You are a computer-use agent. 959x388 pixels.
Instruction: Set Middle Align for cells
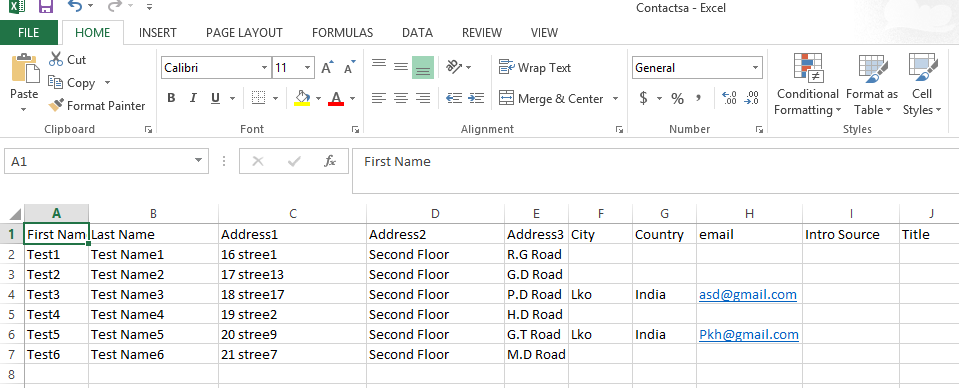pyautogui.click(x=401, y=66)
